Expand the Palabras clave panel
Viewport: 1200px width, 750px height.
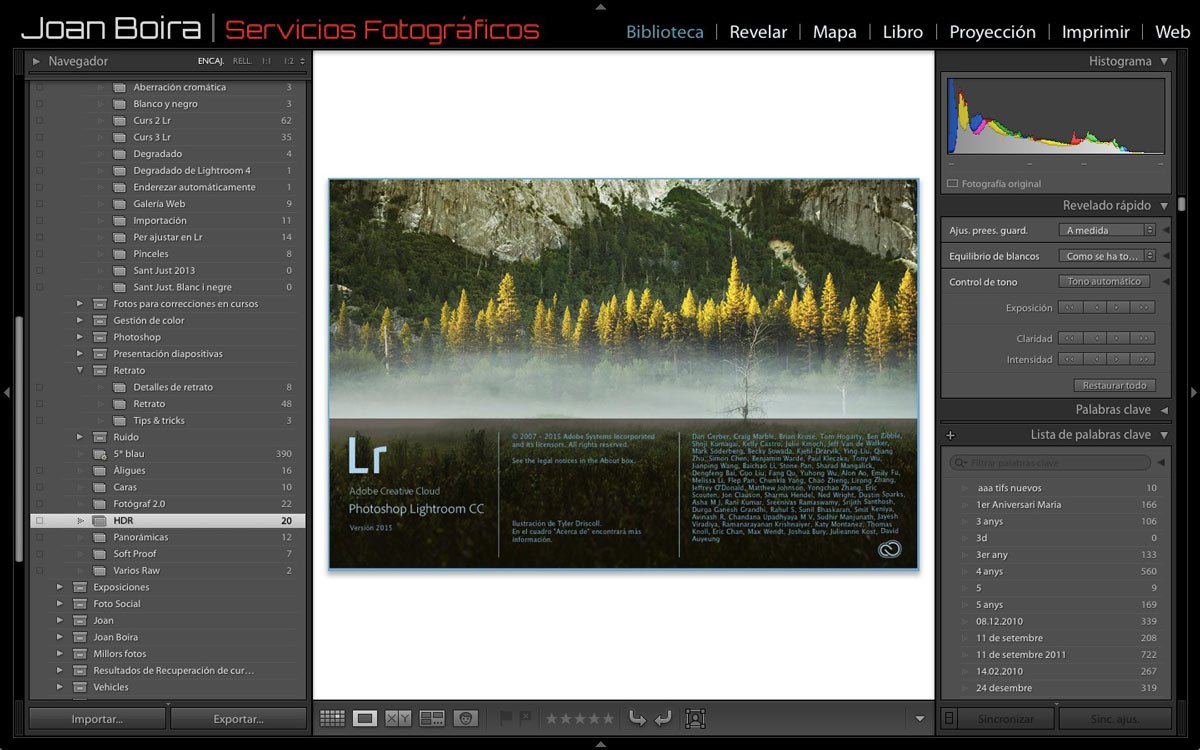click(x=1165, y=410)
